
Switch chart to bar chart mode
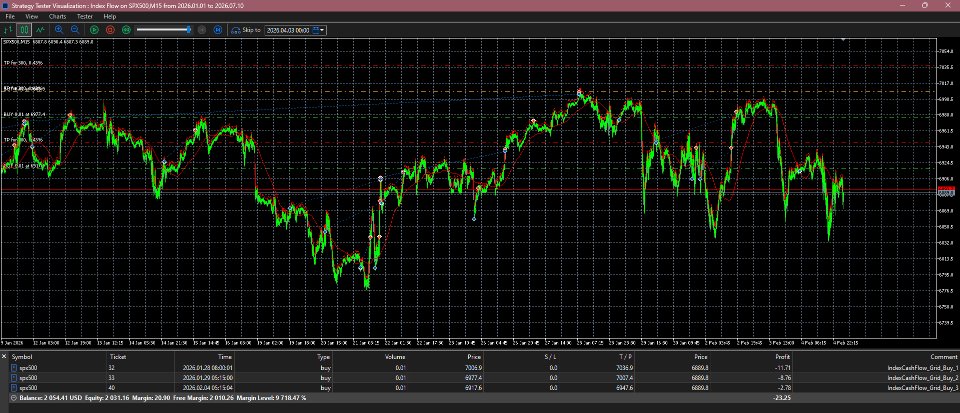(x=9, y=29)
